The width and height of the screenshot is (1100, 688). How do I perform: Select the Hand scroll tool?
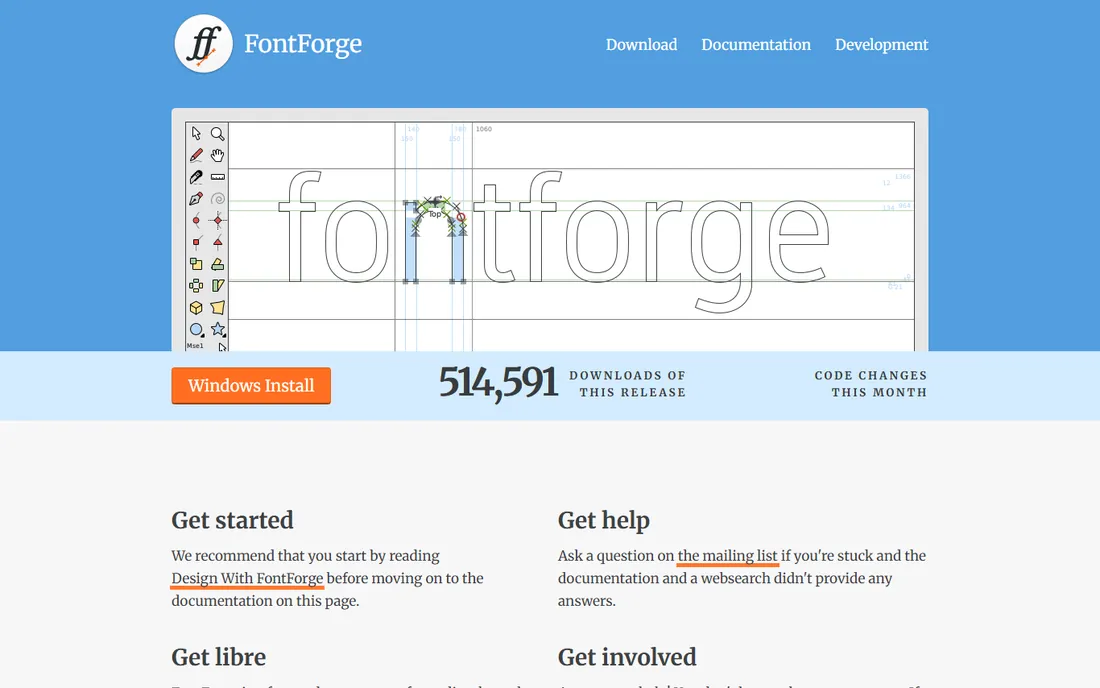pos(217,155)
